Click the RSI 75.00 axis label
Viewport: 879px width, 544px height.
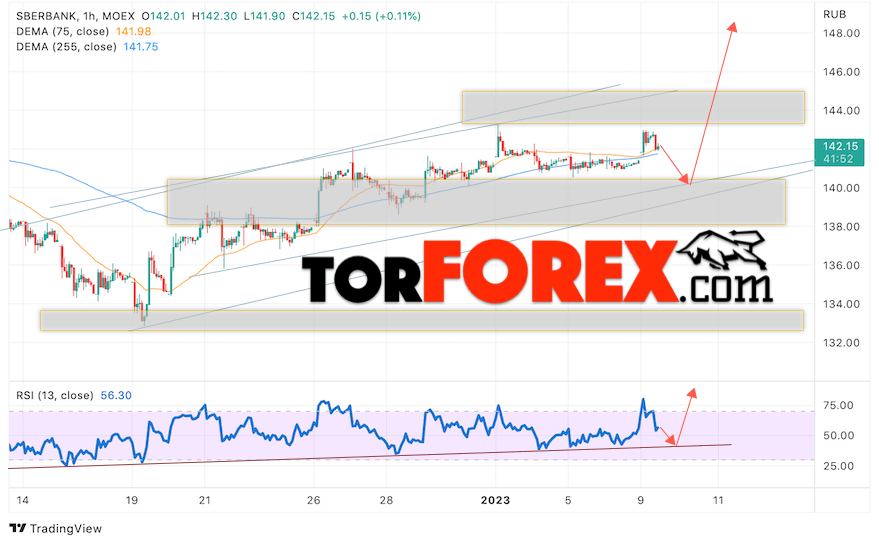point(838,405)
